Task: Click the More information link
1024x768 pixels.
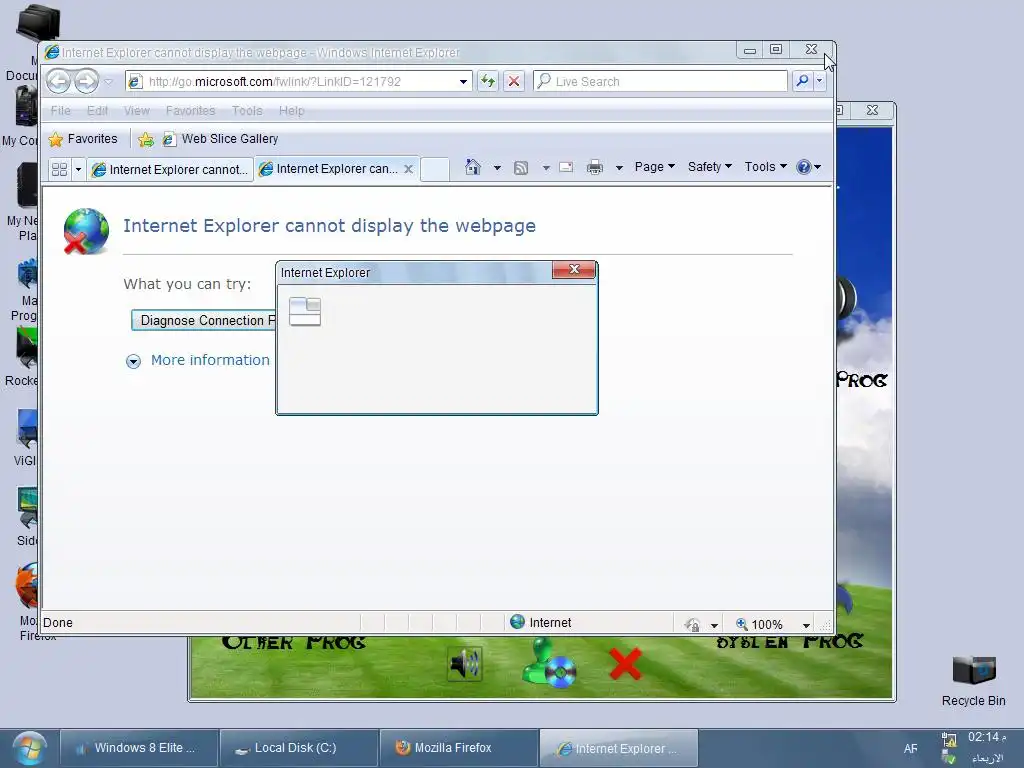Action: pyautogui.click(x=210, y=360)
